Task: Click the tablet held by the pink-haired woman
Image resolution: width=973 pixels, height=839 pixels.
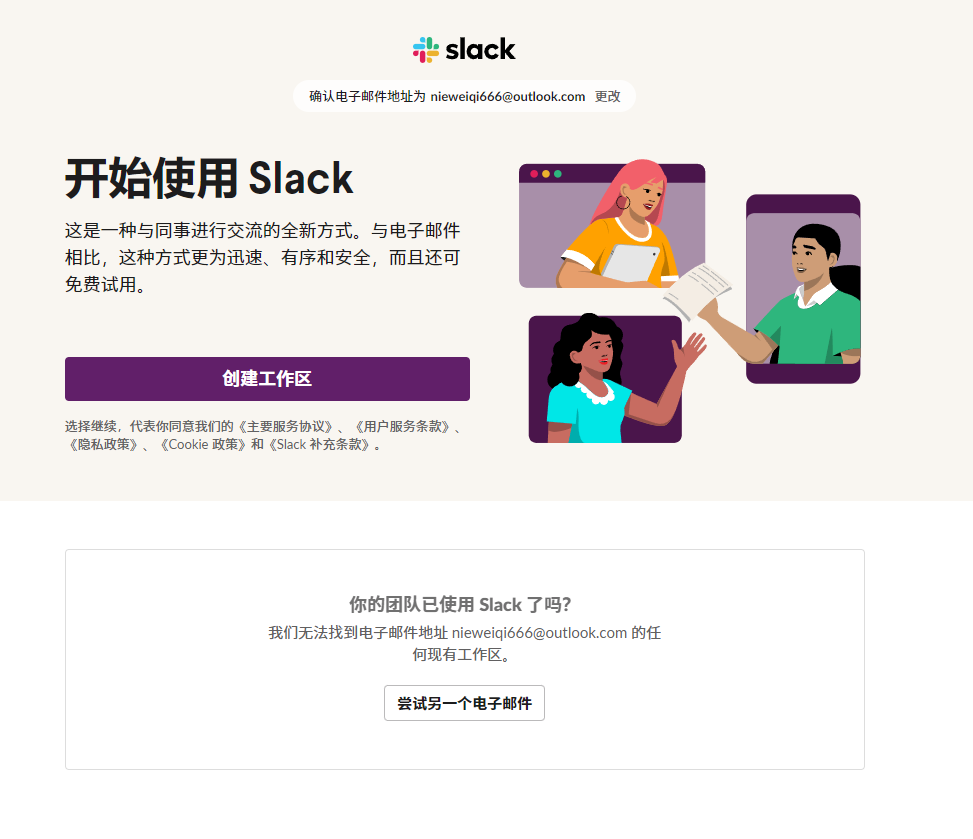Action: 630,263
